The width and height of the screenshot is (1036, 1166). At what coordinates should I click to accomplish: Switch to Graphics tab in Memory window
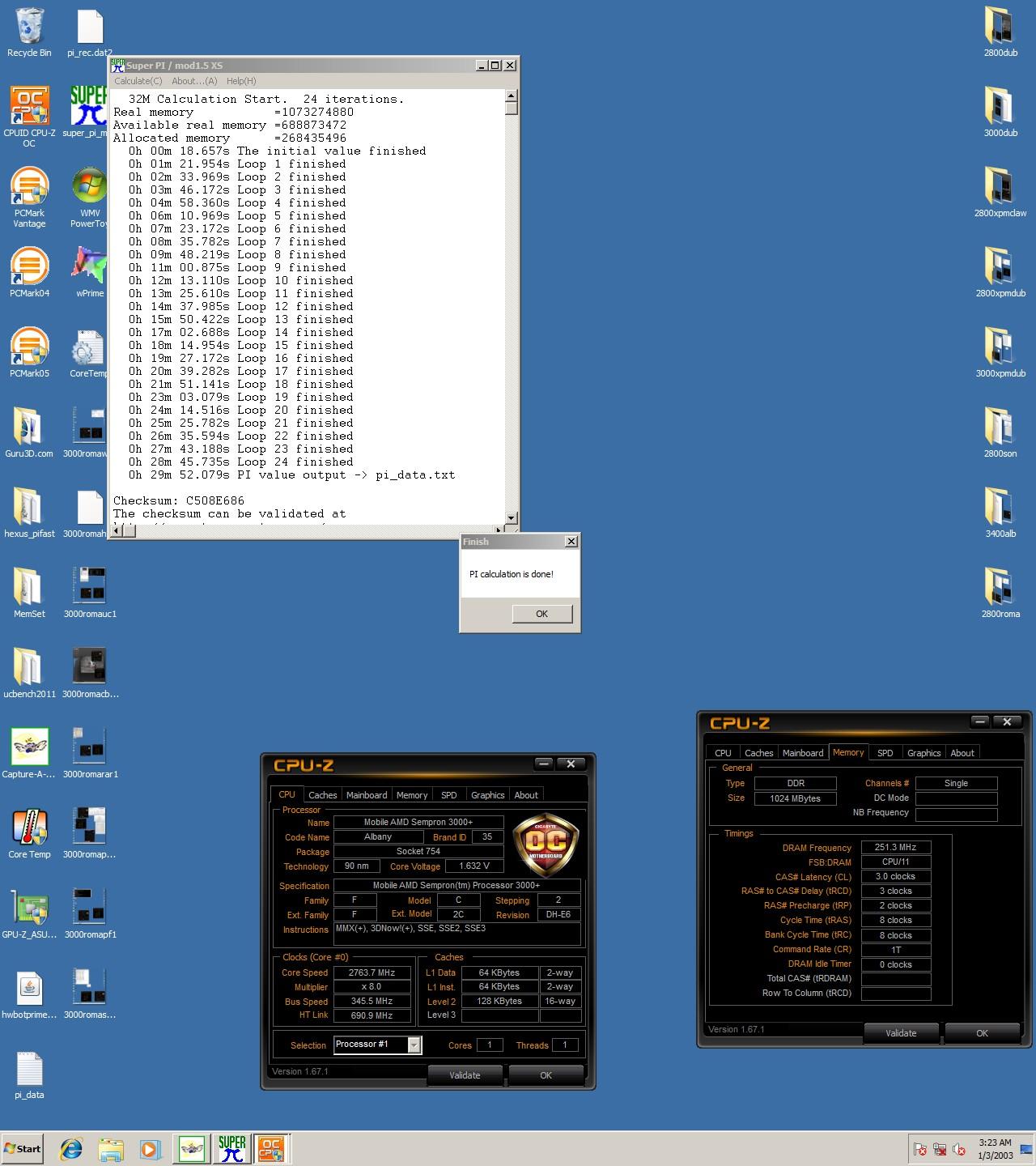pos(924,753)
